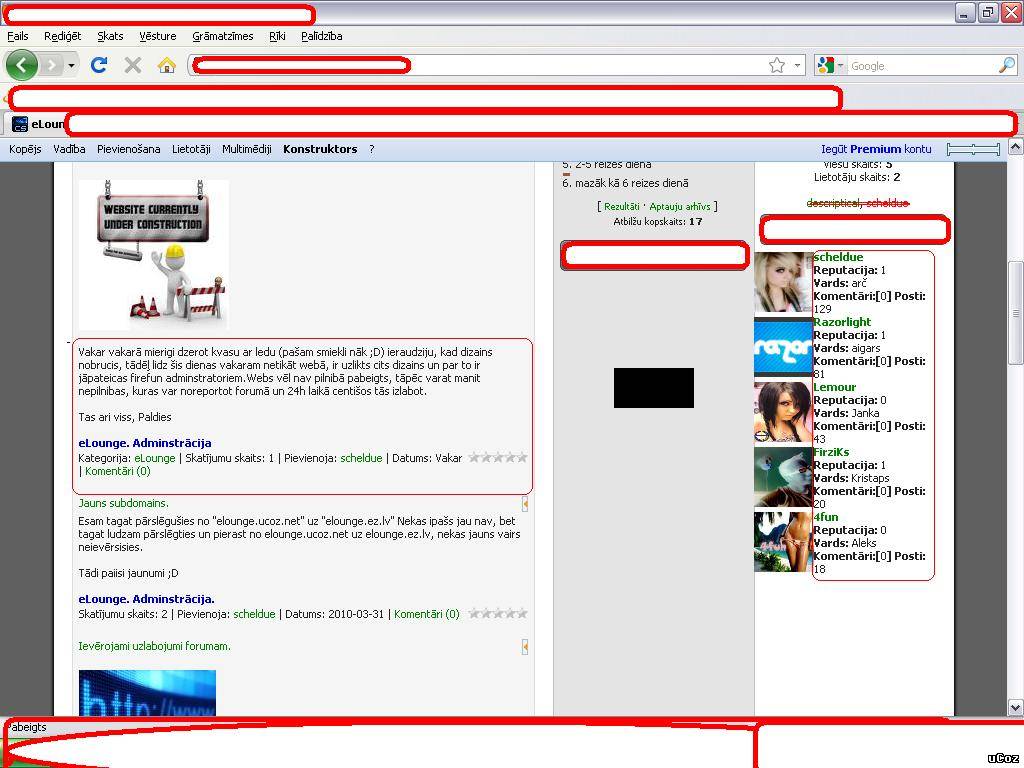1024x768 pixels.
Task: Open scheldue author link in first post
Action: tap(361, 458)
